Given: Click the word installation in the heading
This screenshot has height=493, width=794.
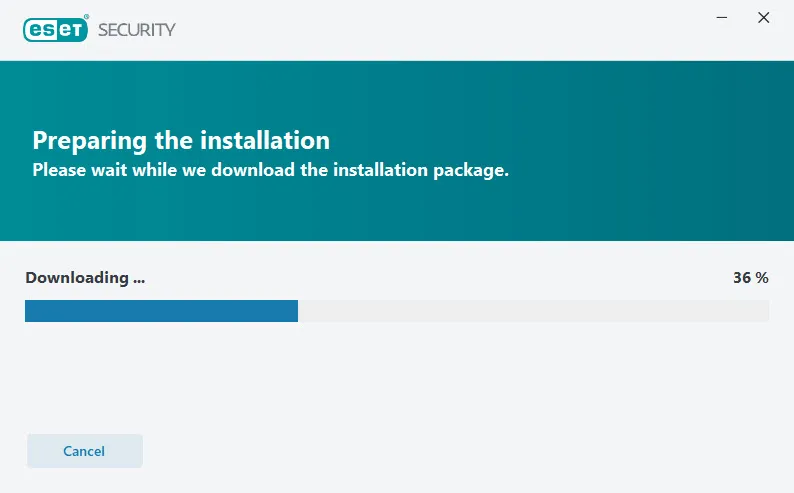Looking at the screenshot, I should [265, 140].
